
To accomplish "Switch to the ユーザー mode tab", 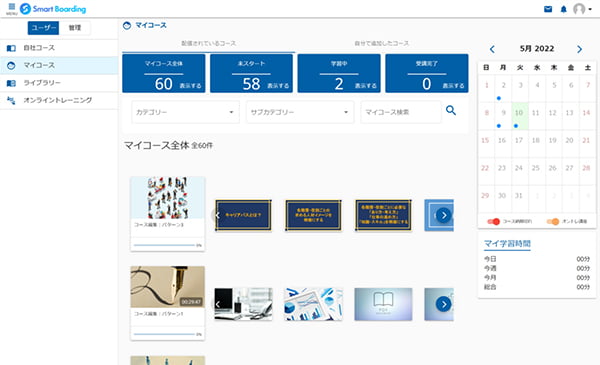I will (x=43, y=28).
